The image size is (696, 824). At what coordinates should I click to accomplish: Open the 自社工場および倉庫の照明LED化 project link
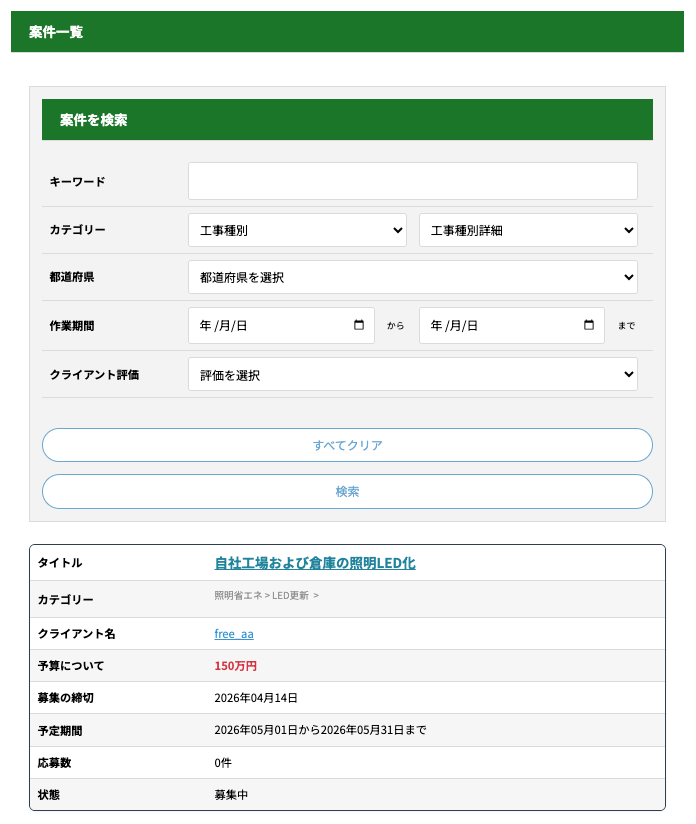coord(315,563)
